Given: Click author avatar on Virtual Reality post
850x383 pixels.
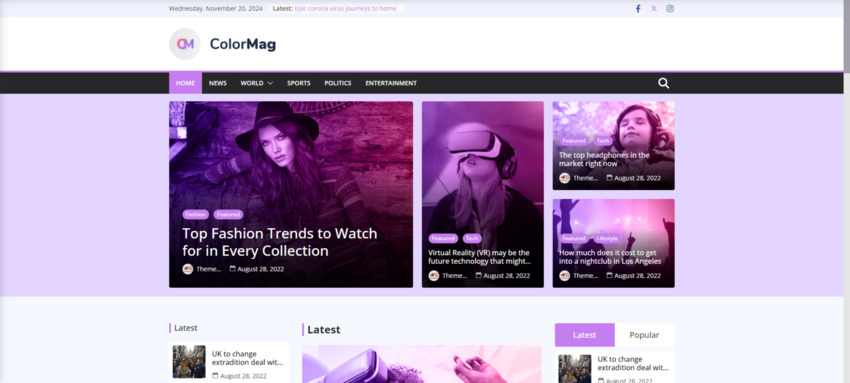Looking at the screenshot, I should pyautogui.click(x=434, y=276).
